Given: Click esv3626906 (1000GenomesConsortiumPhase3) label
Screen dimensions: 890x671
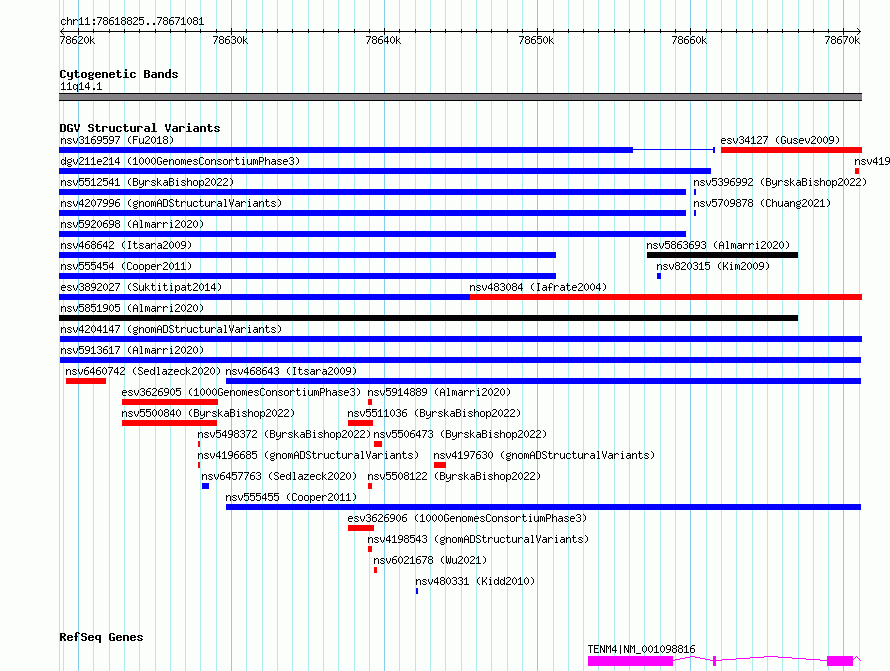Looking at the screenshot, I should [467, 518].
